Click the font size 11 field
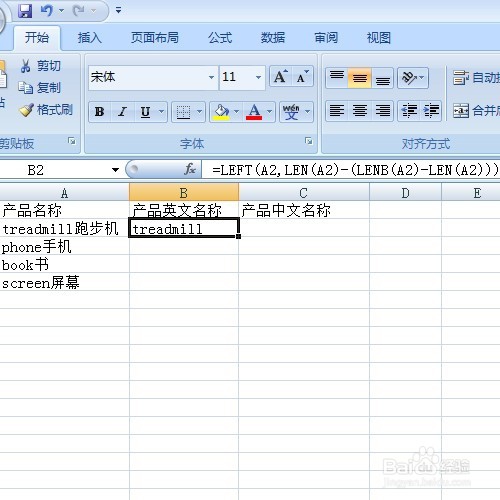Screen dimensions: 500x500 click(x=237, y=77)
